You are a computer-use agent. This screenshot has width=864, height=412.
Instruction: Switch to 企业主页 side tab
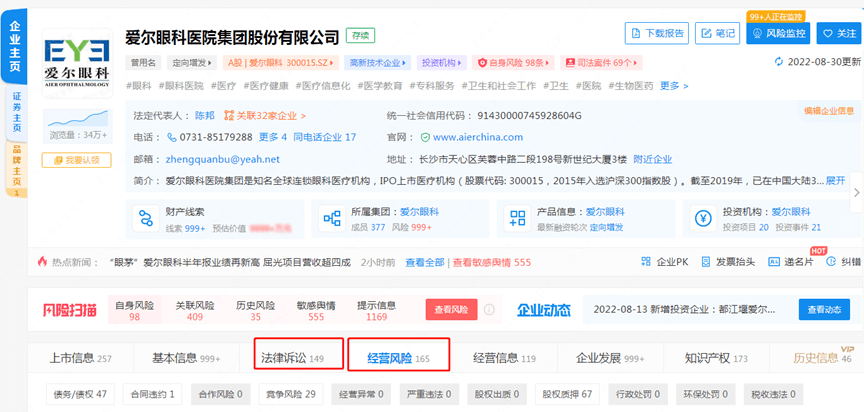pos(15,48)
